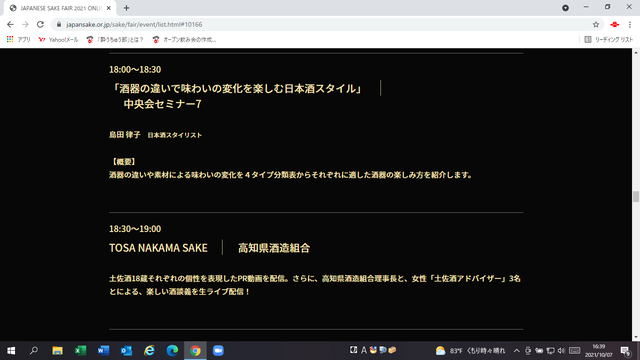Click the 18:00～18:30 time label
The width and height of the screenshot is (640, 360).
(135, 69)
